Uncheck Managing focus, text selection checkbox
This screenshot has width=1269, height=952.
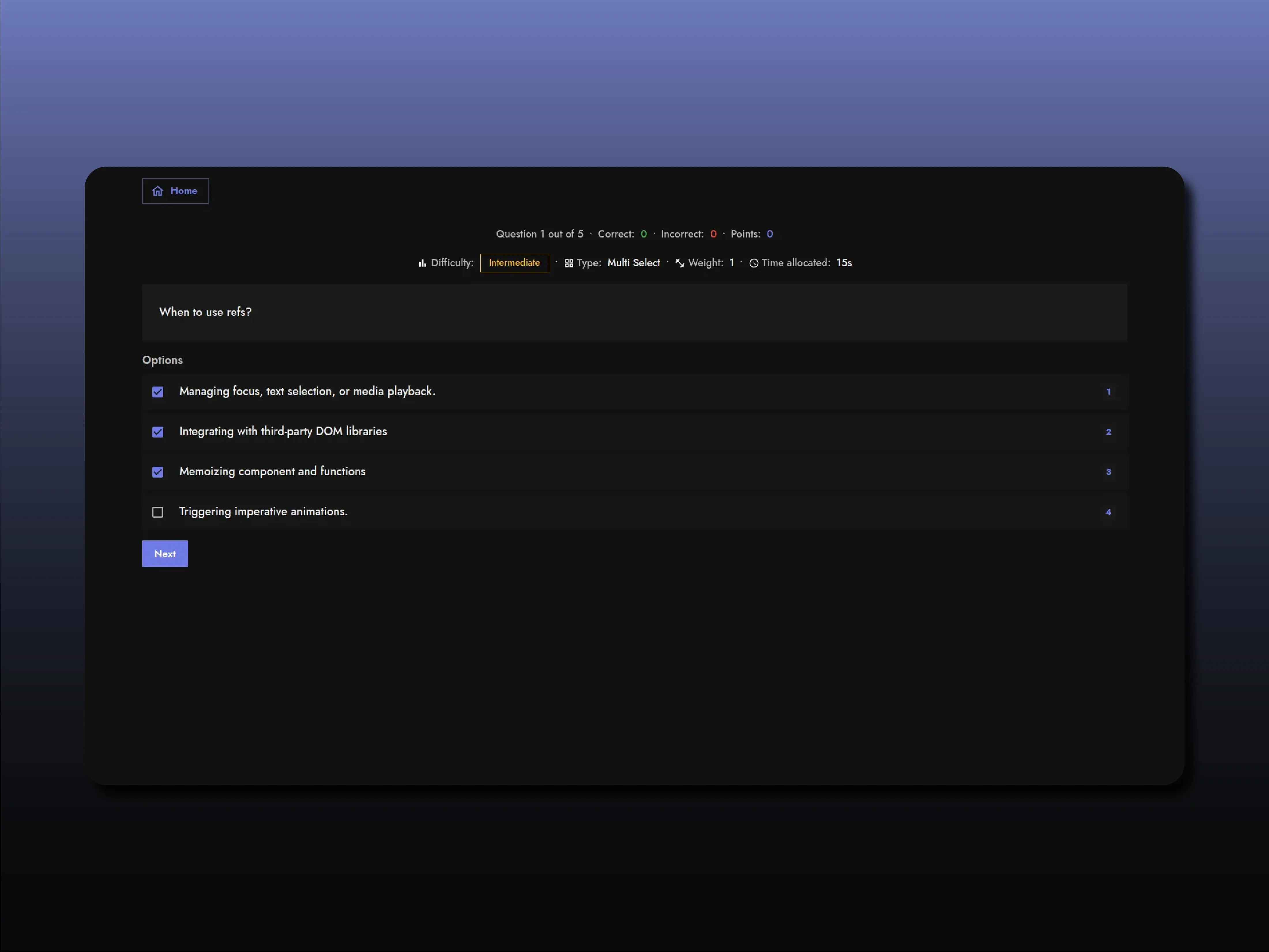158,392
